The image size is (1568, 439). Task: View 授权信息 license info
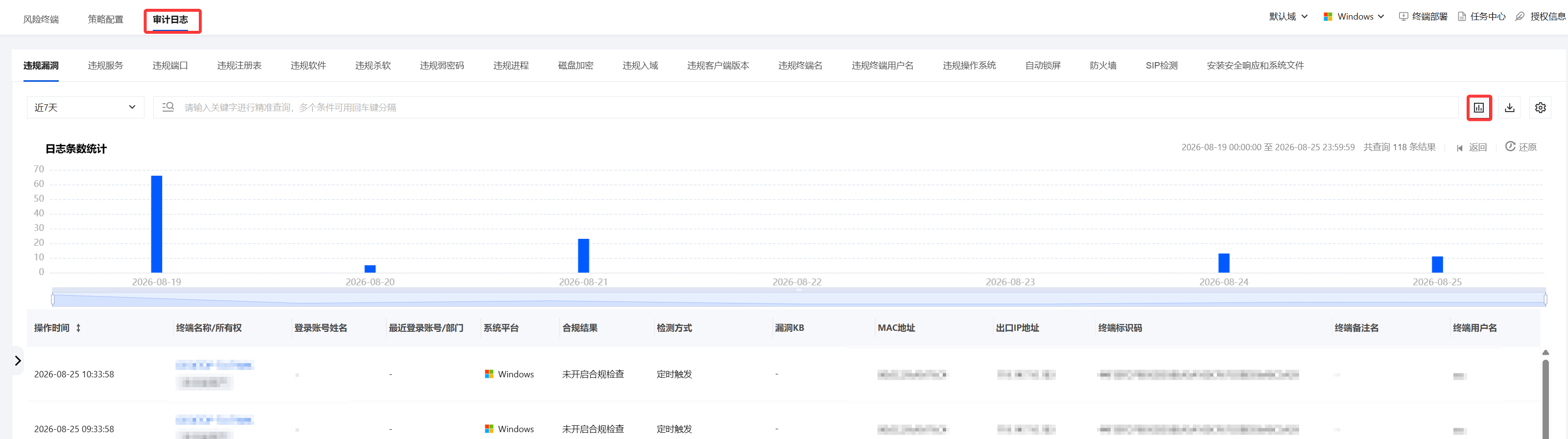(x=1541, y=17)
